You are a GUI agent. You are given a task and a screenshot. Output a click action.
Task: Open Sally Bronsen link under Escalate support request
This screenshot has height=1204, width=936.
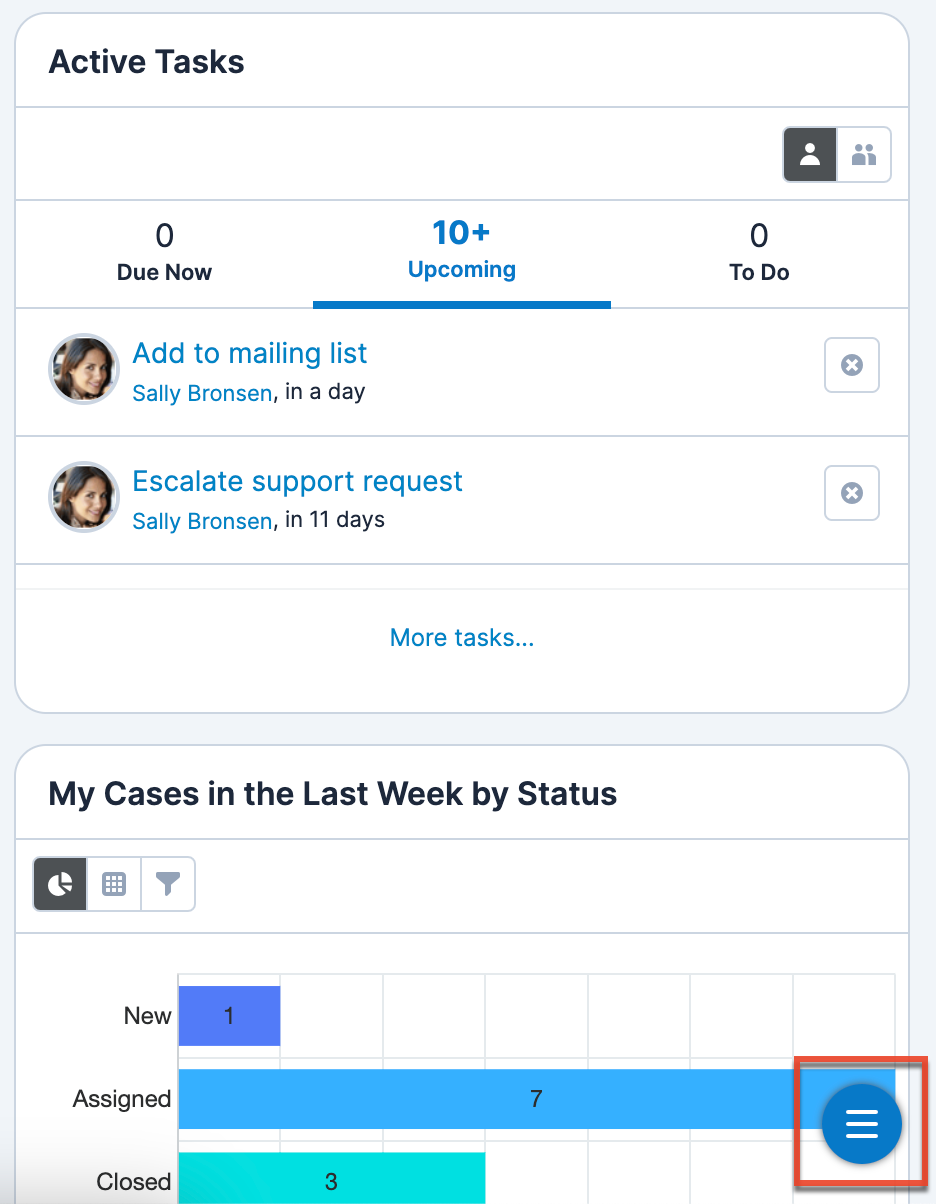click(x=202, y=521)
